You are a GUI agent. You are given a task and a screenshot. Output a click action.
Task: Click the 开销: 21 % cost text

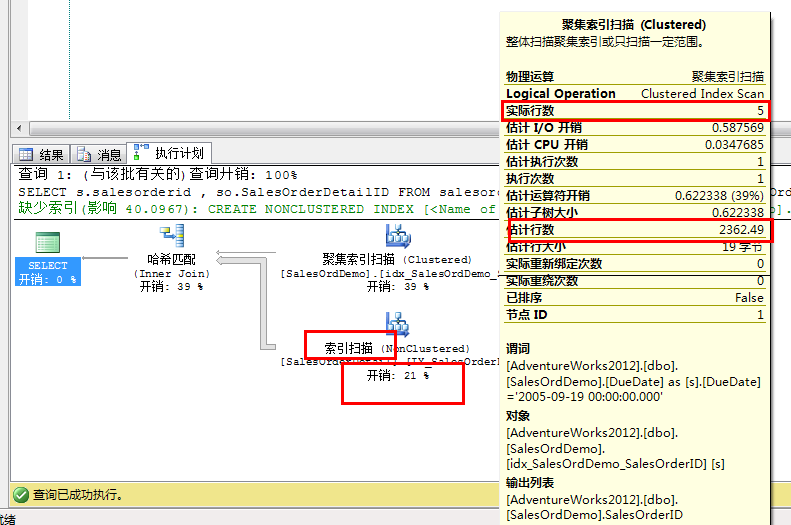pos(398,375)
